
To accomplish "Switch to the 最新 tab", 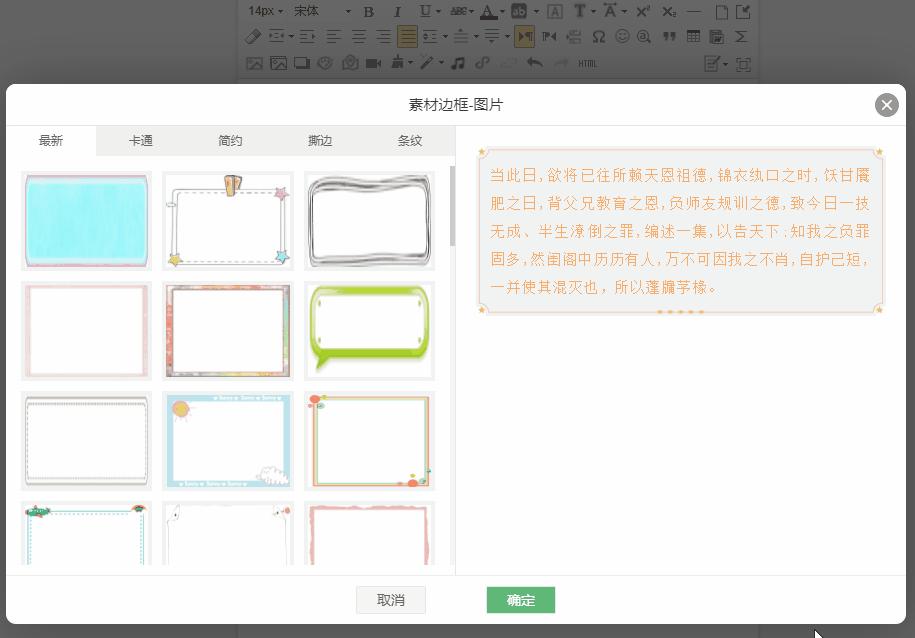I will 51,141.
